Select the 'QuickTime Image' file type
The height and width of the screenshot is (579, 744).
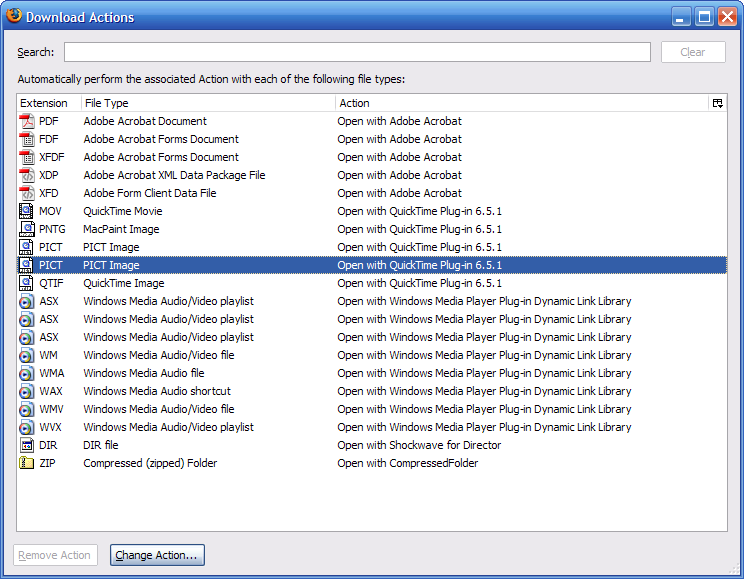click(x=124, y=283)
